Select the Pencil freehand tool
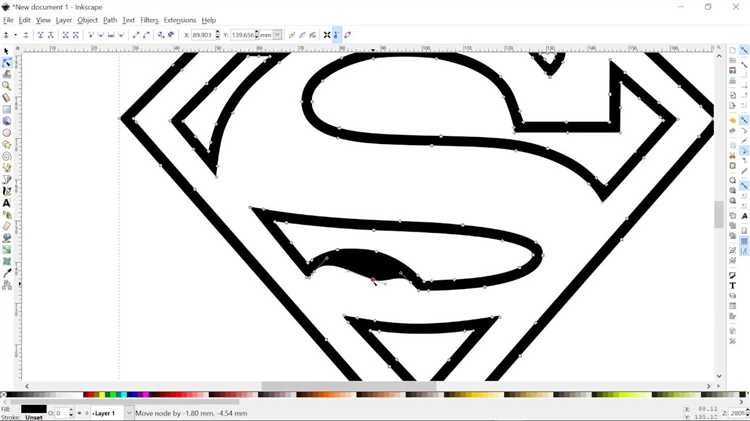Screen dimensions: 750x421 (6, 168)
